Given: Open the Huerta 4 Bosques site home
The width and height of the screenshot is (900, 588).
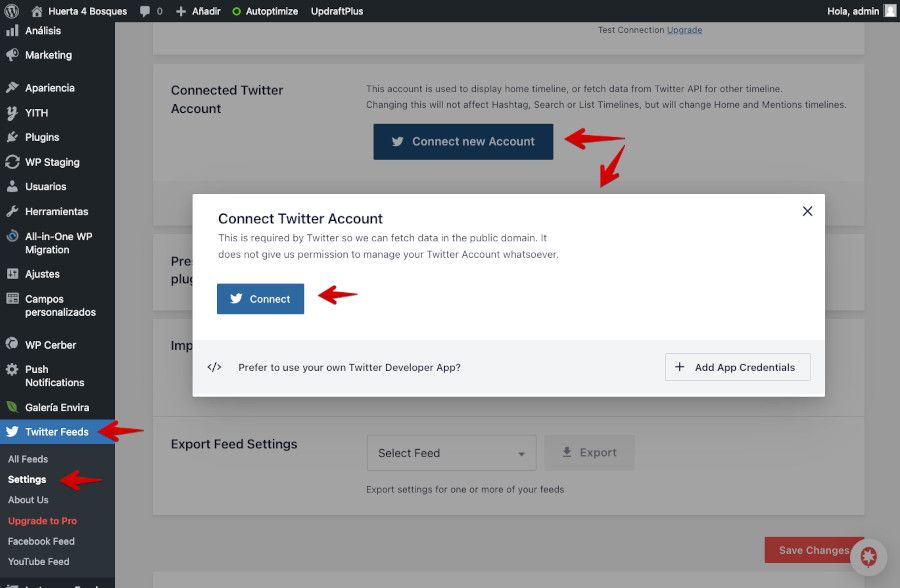Looking at the screenshot, I should [79, 11].
